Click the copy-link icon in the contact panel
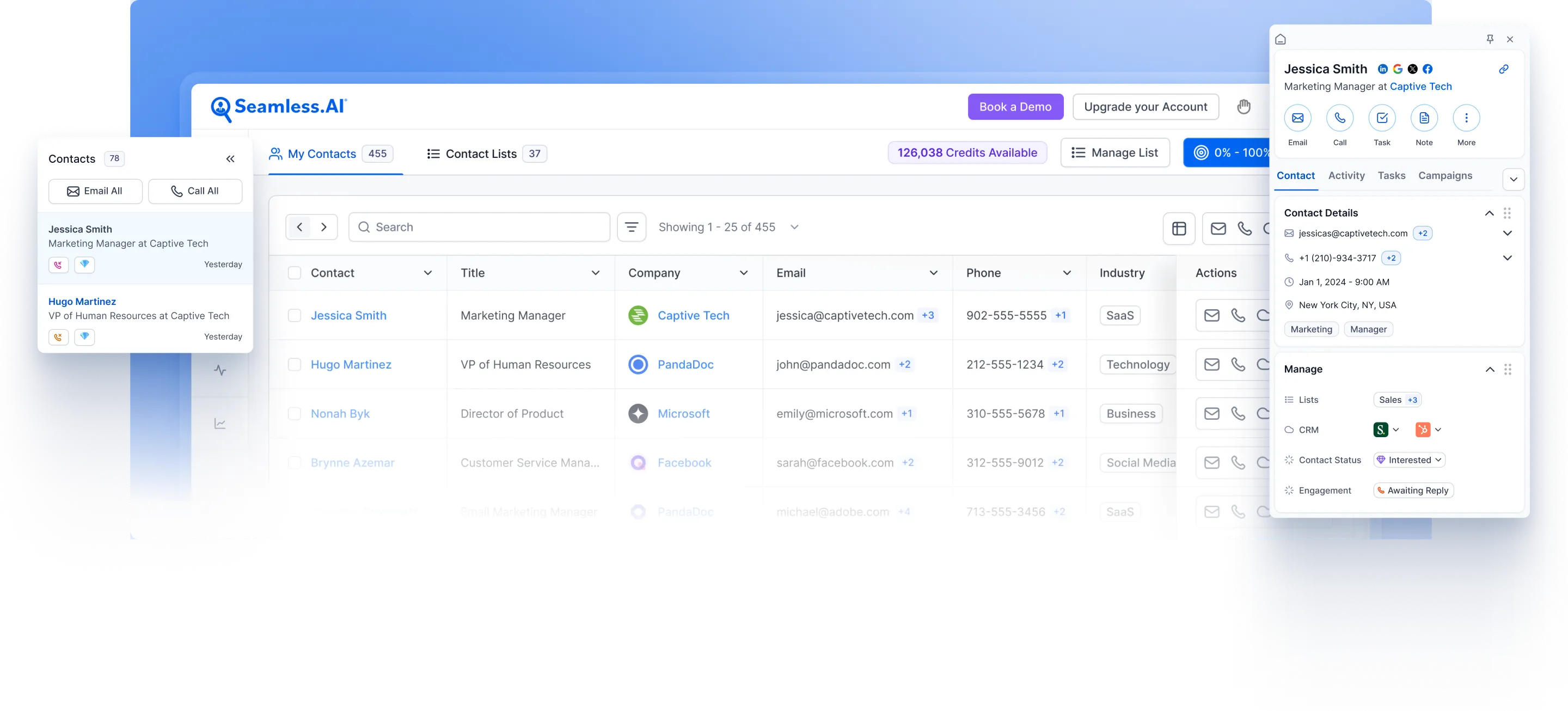Viewport: 1568px width, 711px height. click(x=1503, y=69)
